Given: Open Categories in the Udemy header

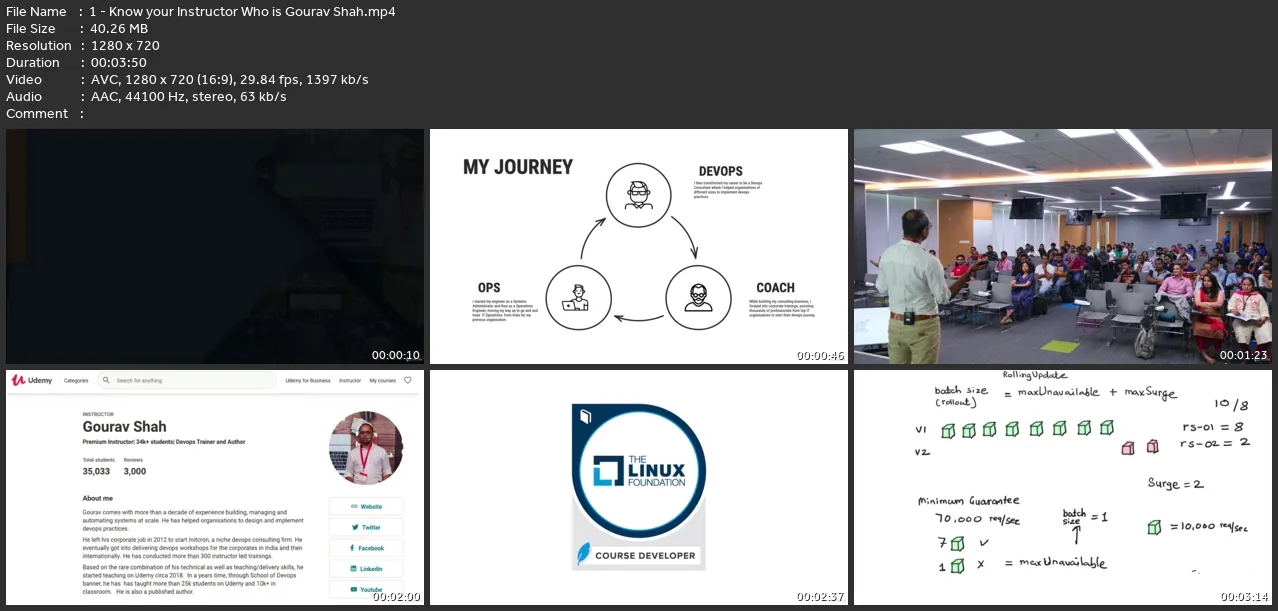Looking at the screenshot, I should [76, 381].
